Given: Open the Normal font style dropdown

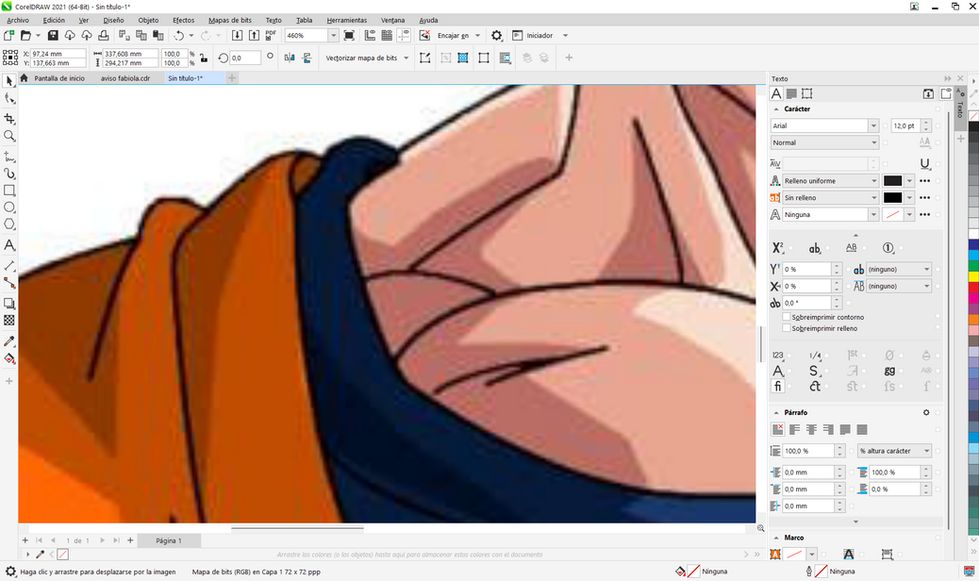Looking at the screenshot, I should pyautogui.click(x=873, y=142).
